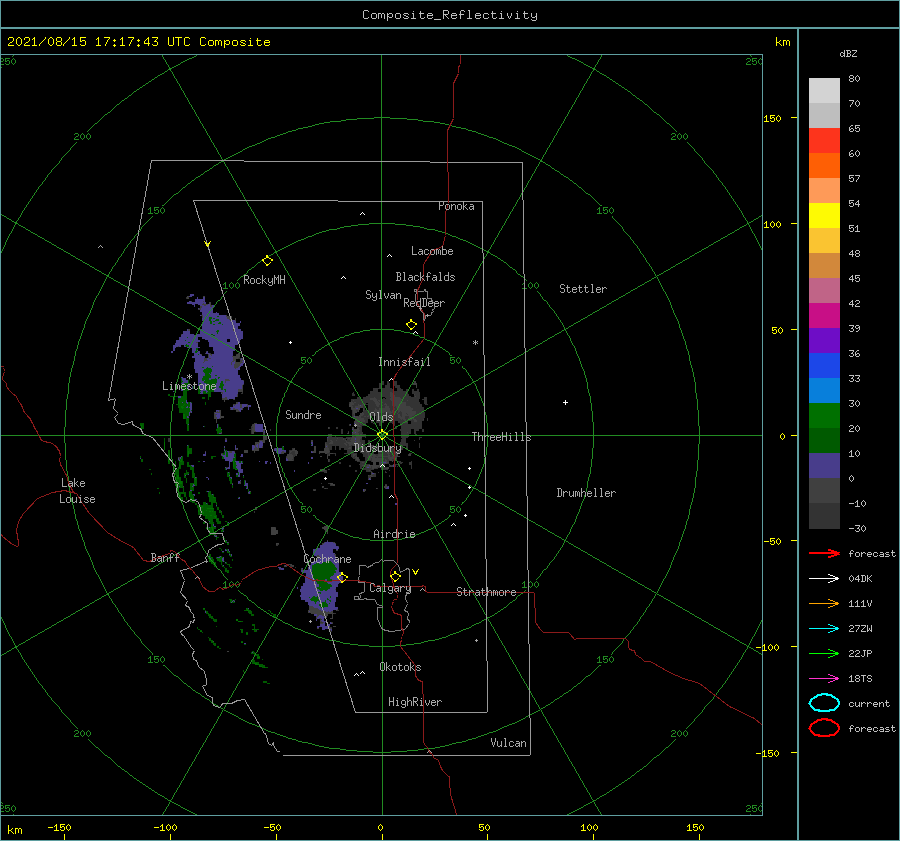Click the Vulcan label
This screenshot has height=841, width=900.
(509, 743)
